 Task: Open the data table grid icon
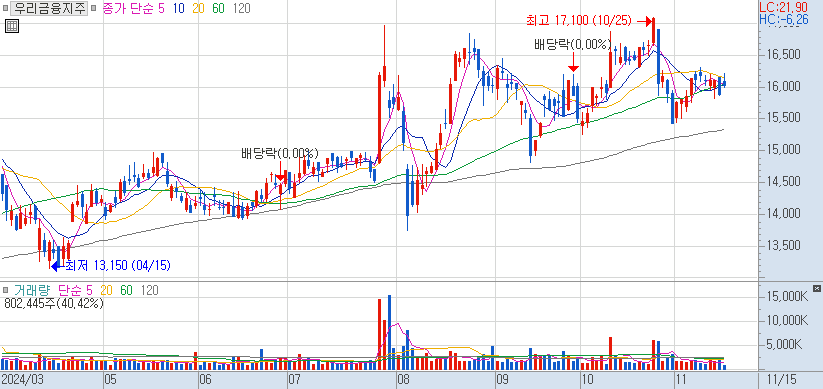(x=12, y=25)
